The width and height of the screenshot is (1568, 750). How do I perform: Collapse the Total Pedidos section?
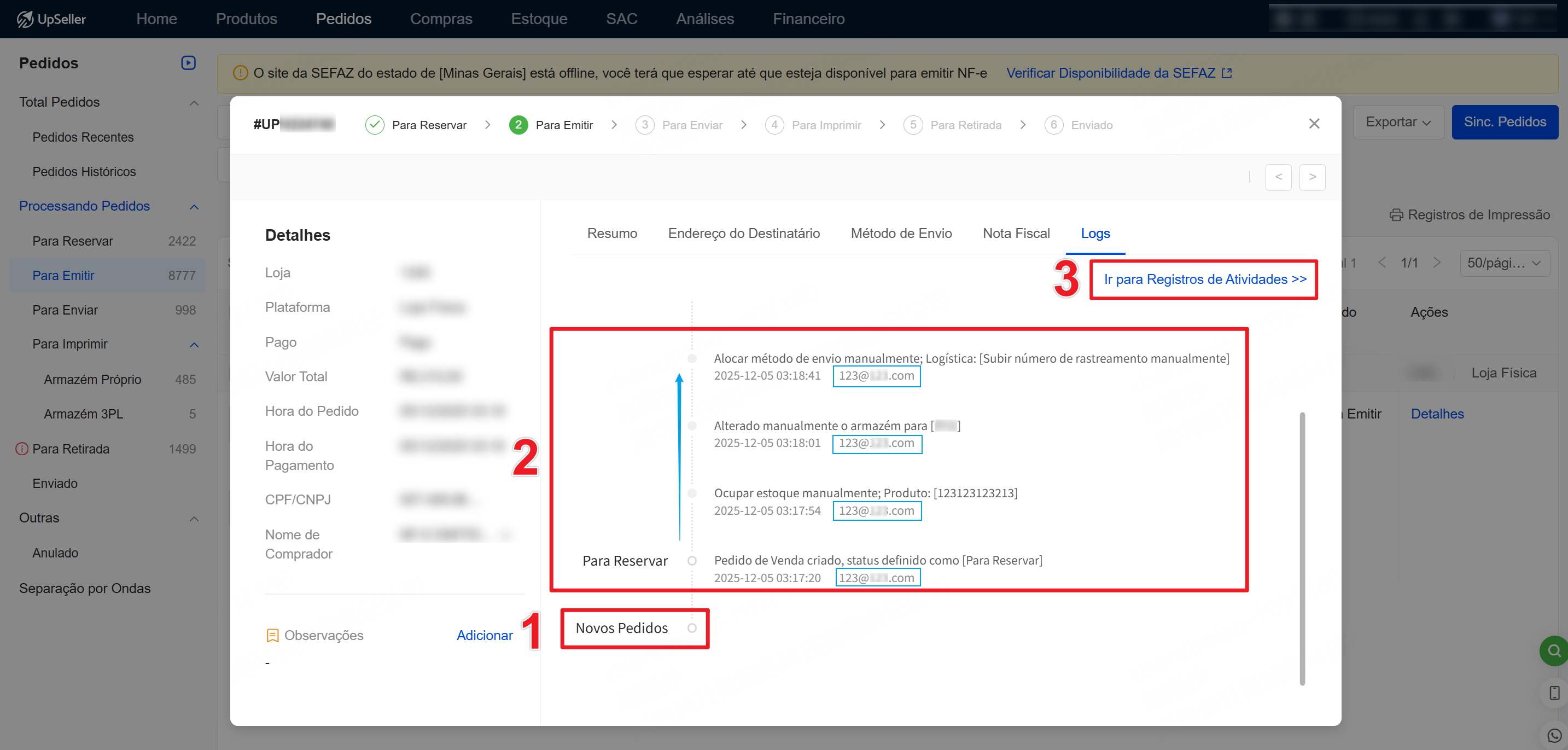(x=194, y=103)
